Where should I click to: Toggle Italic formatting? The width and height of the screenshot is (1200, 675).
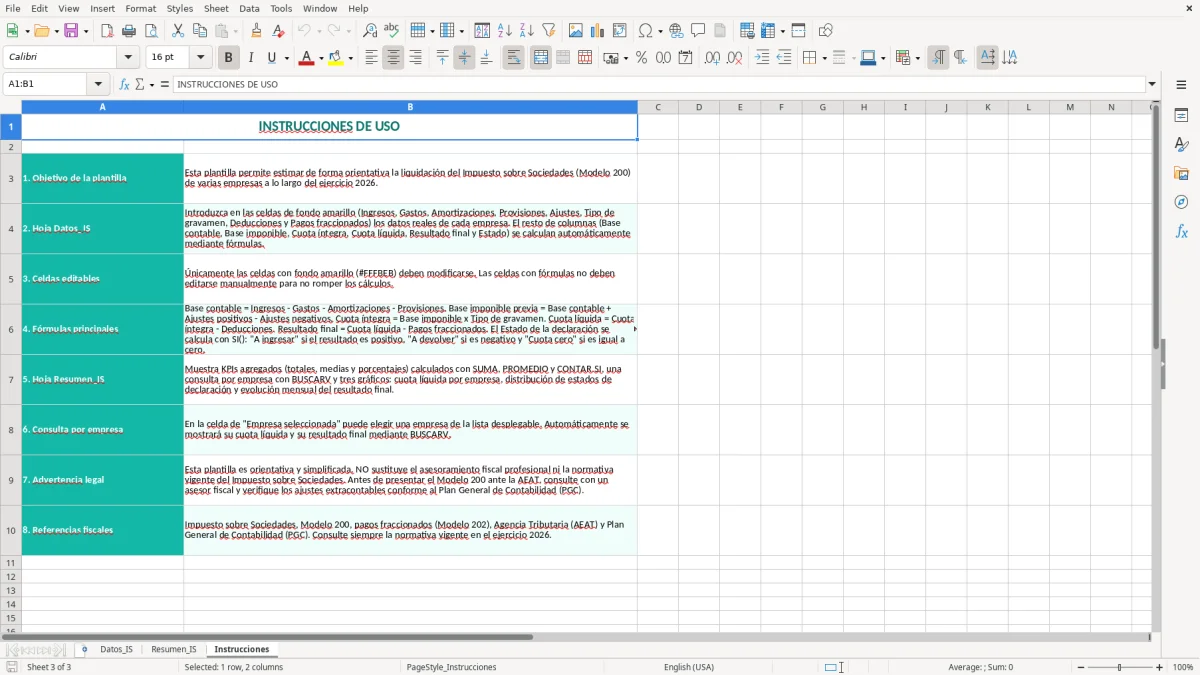click(x=250, y=58)
